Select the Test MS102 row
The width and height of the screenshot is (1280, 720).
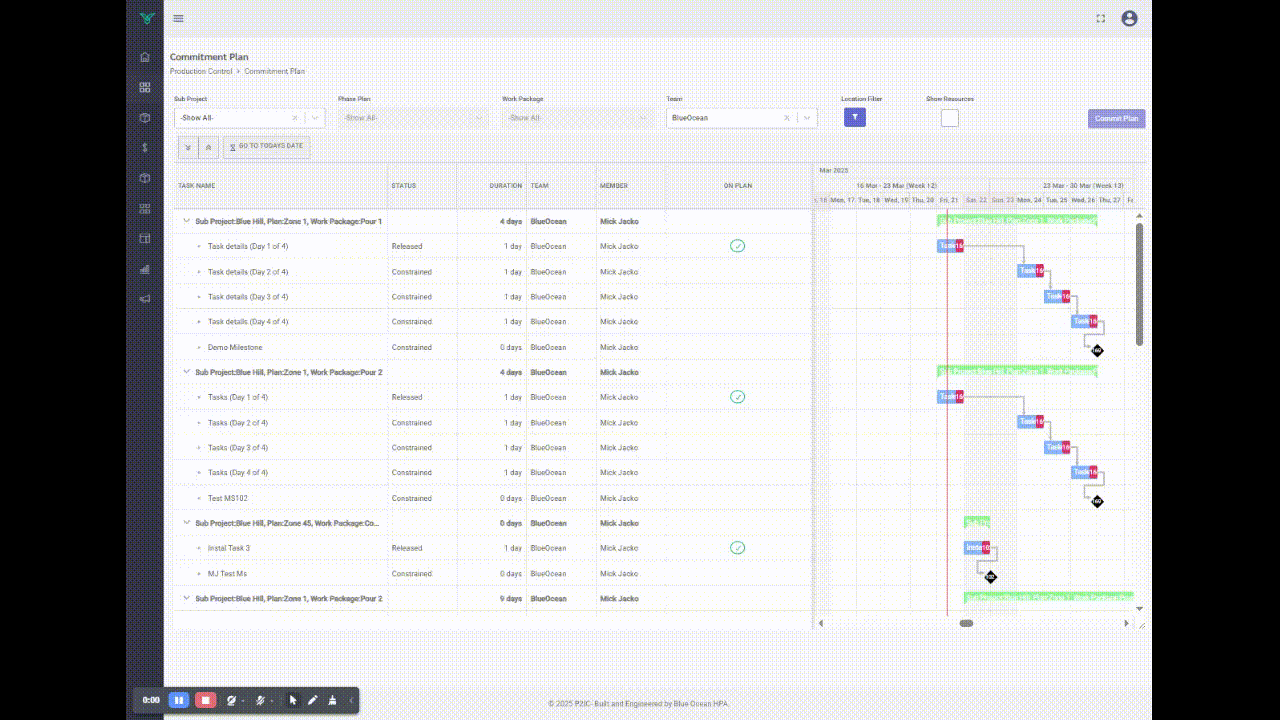tap(492, 498)
